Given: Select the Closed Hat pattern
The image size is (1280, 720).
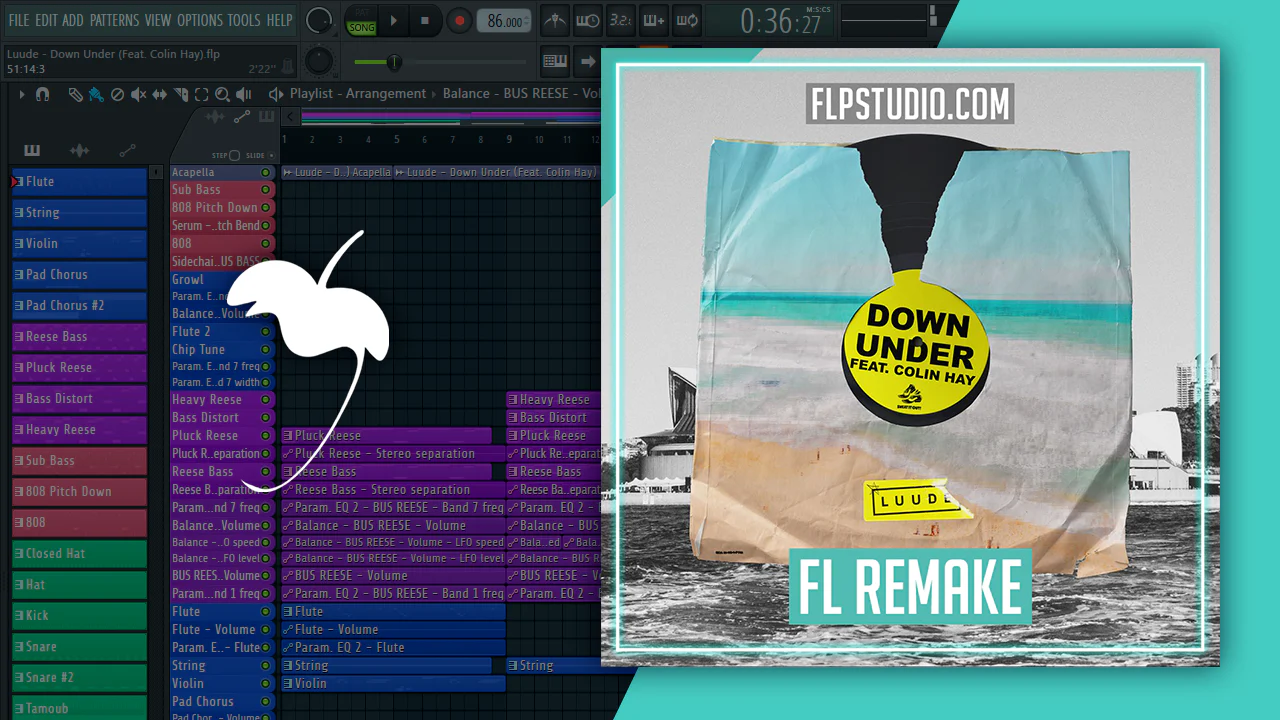Looking at the screenshot, I should click(x=79, y=554).
